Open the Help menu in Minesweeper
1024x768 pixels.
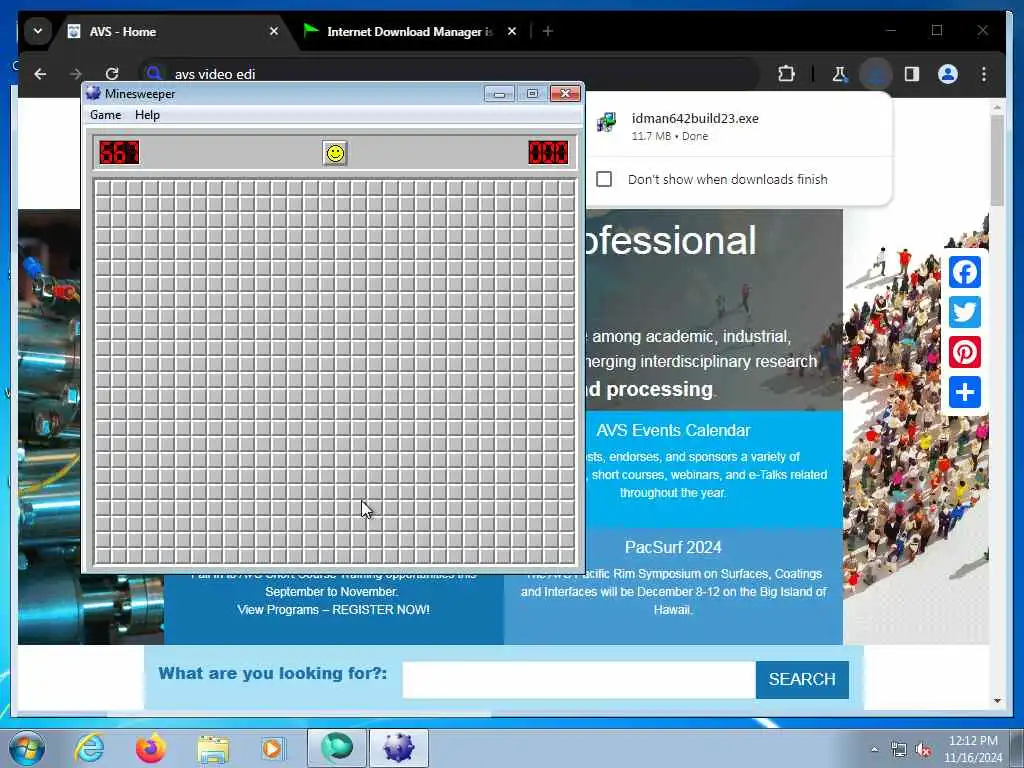(x=148, y=115)
